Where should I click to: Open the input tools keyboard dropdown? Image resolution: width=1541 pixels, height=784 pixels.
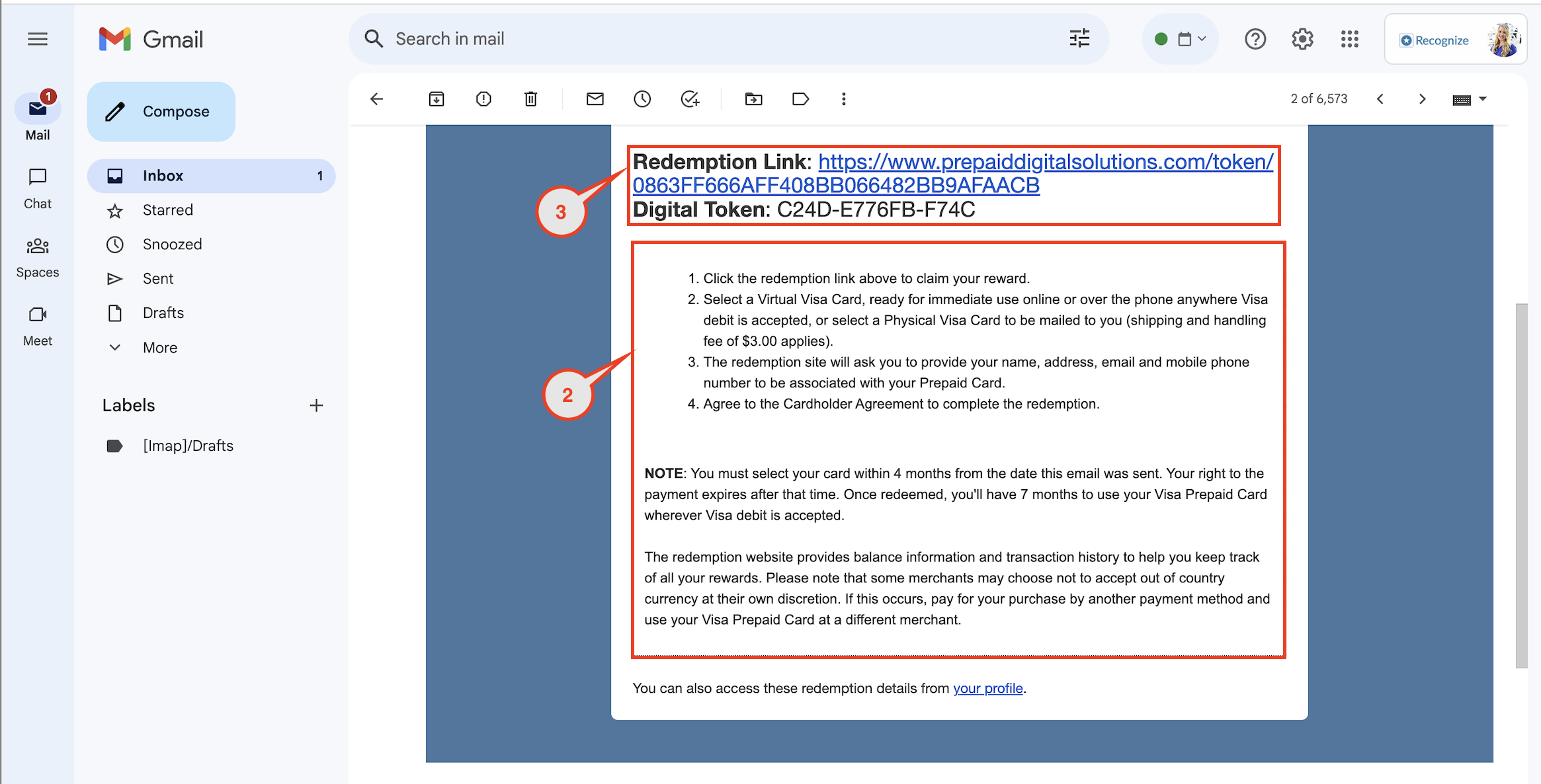(1470, 99)
